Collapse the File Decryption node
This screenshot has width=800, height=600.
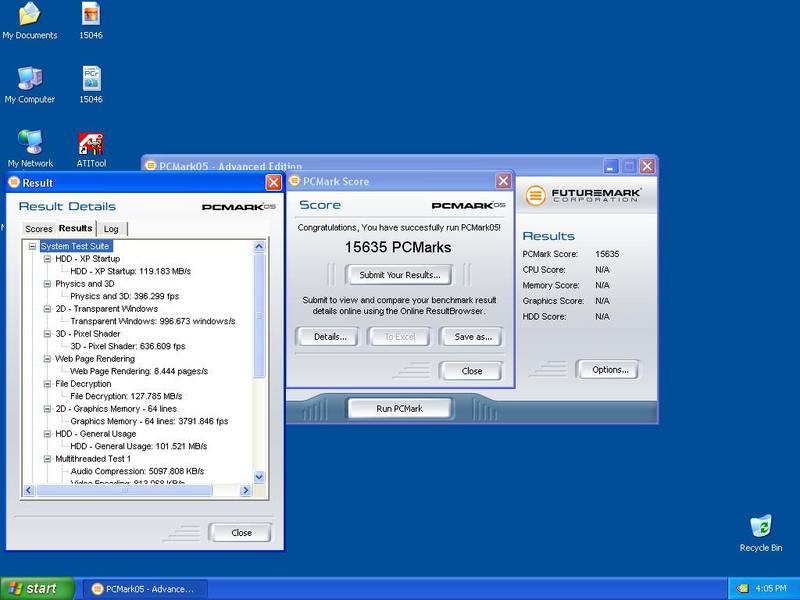pyautogui.click(x=47, y=384)
